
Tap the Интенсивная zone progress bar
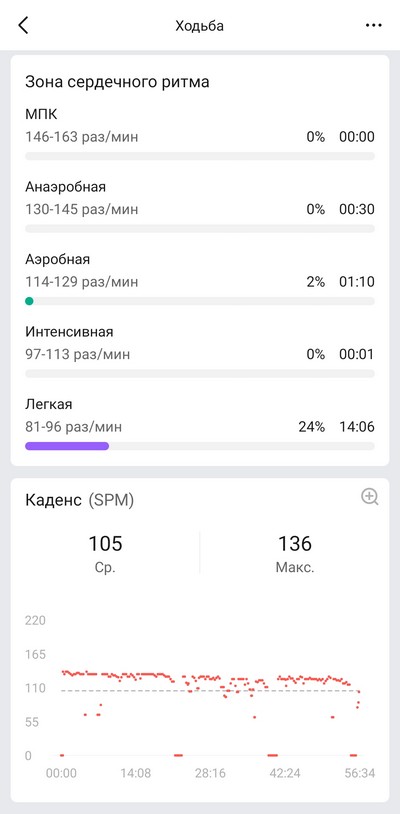[200, 373]
